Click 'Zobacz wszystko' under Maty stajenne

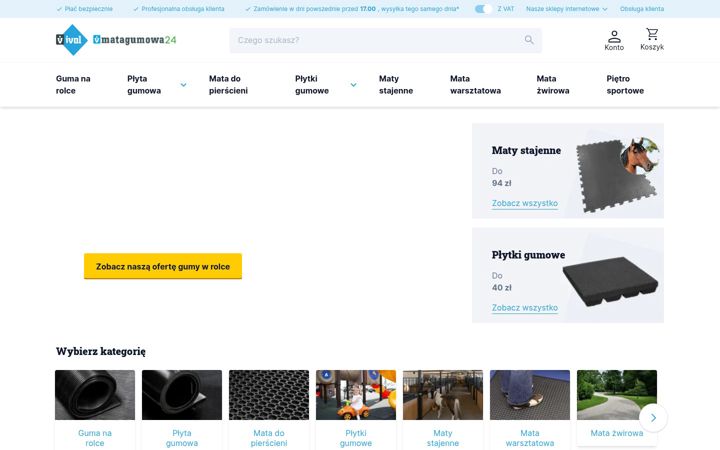click(525, 203)
